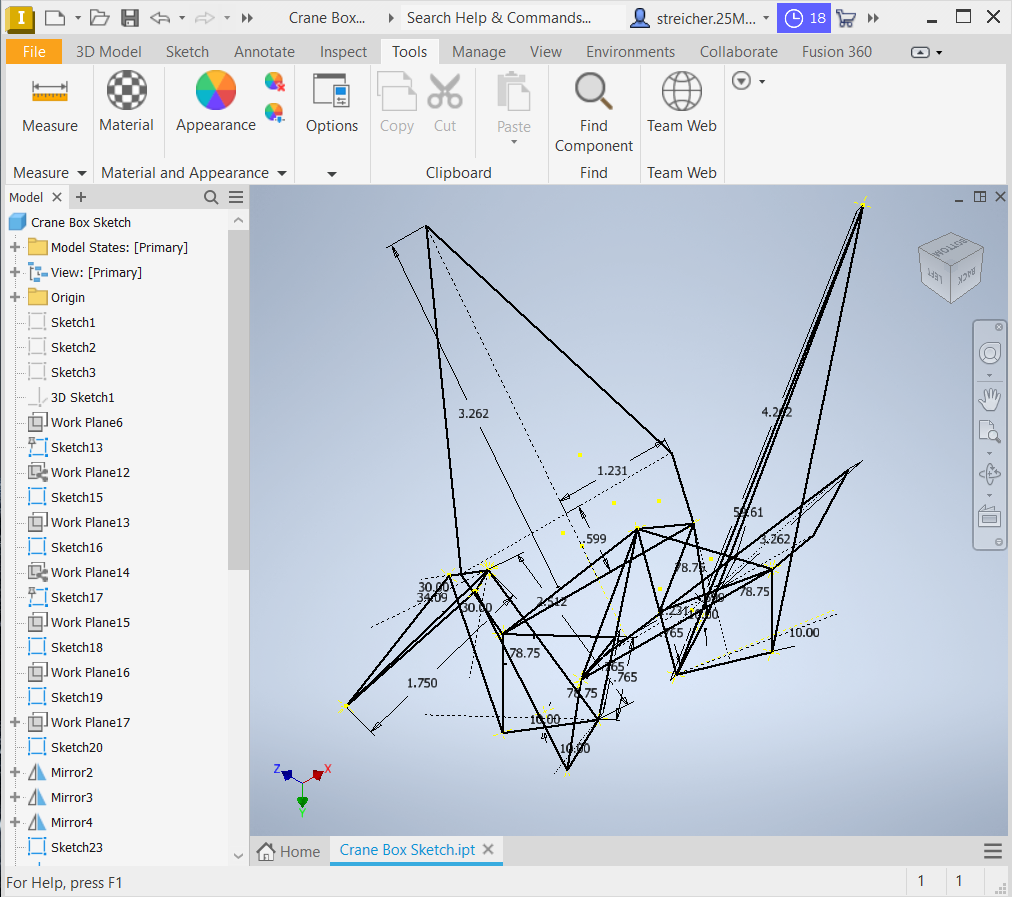Click the Home house icon tab
This screenshot has height=897, width=1012.
pos(265,851)
